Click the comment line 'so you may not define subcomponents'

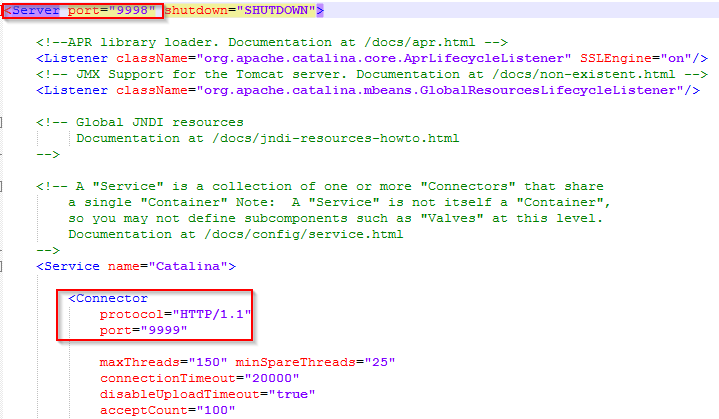click(x=335, y=219)
